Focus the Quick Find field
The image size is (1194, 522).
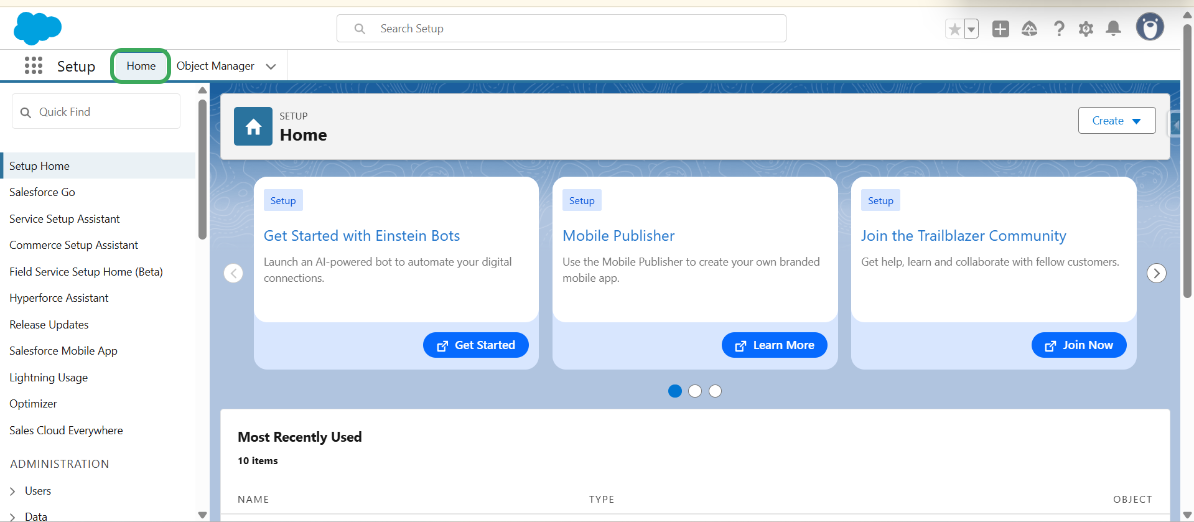[96, 112]
